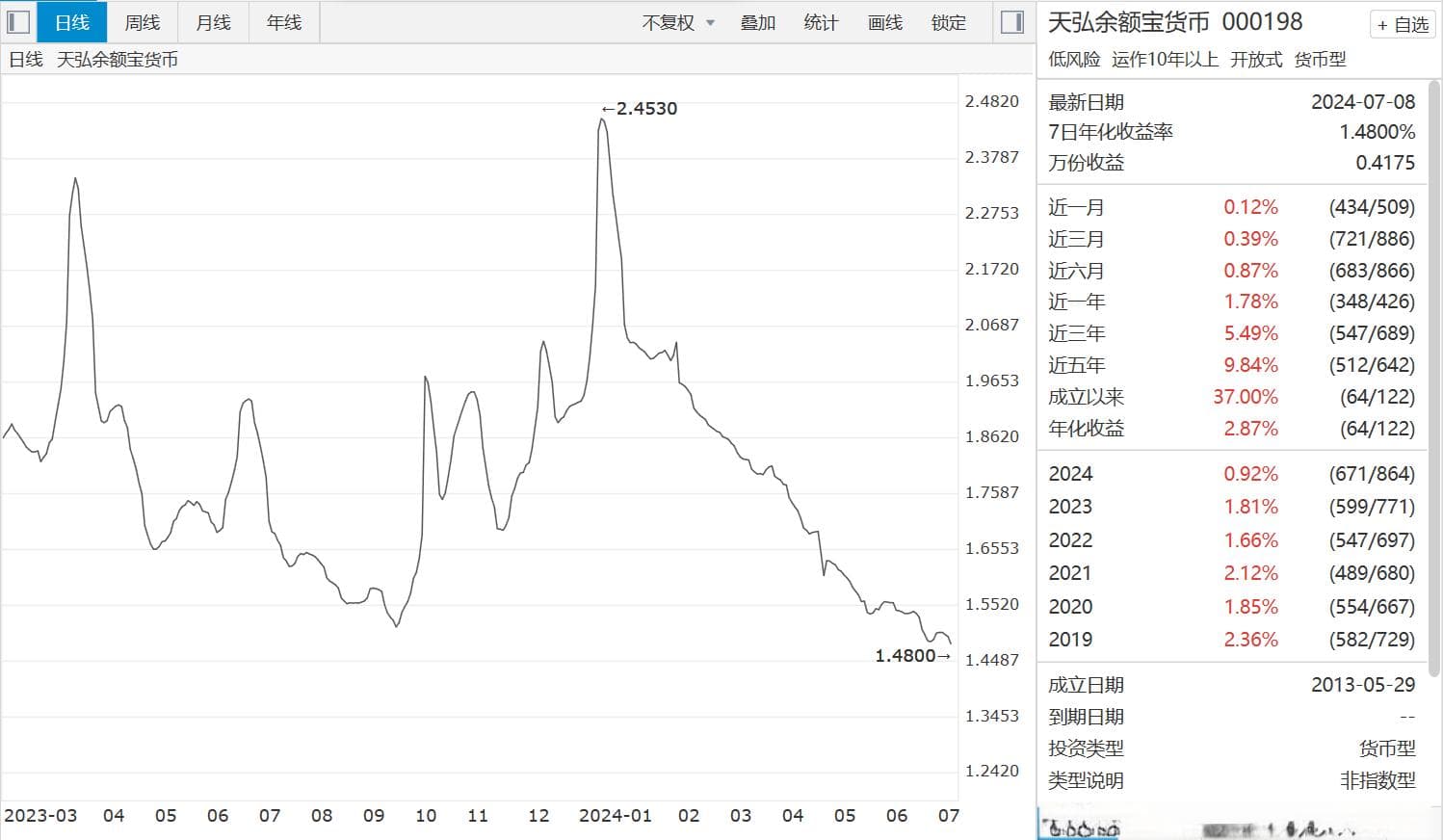1443x840 pixels.
Task: Click the y-axis value 1.2420
Action: pos(991,771)
